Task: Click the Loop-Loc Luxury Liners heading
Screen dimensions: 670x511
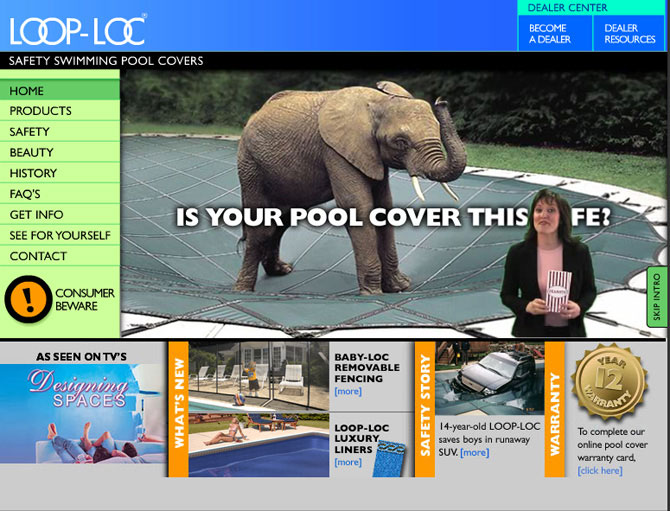Action: (x=361, y=439)
